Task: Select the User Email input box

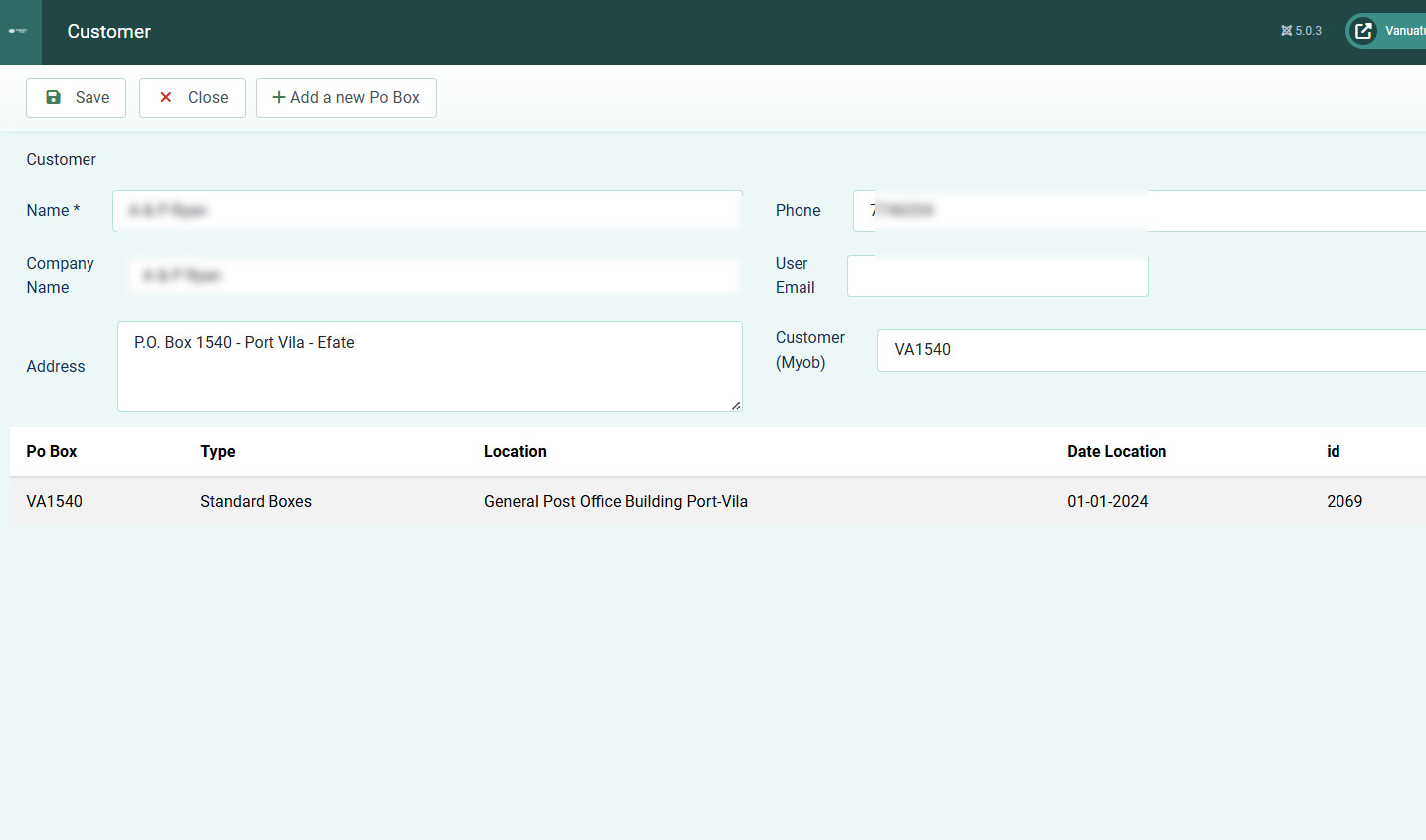Action: tap(997, 276)
